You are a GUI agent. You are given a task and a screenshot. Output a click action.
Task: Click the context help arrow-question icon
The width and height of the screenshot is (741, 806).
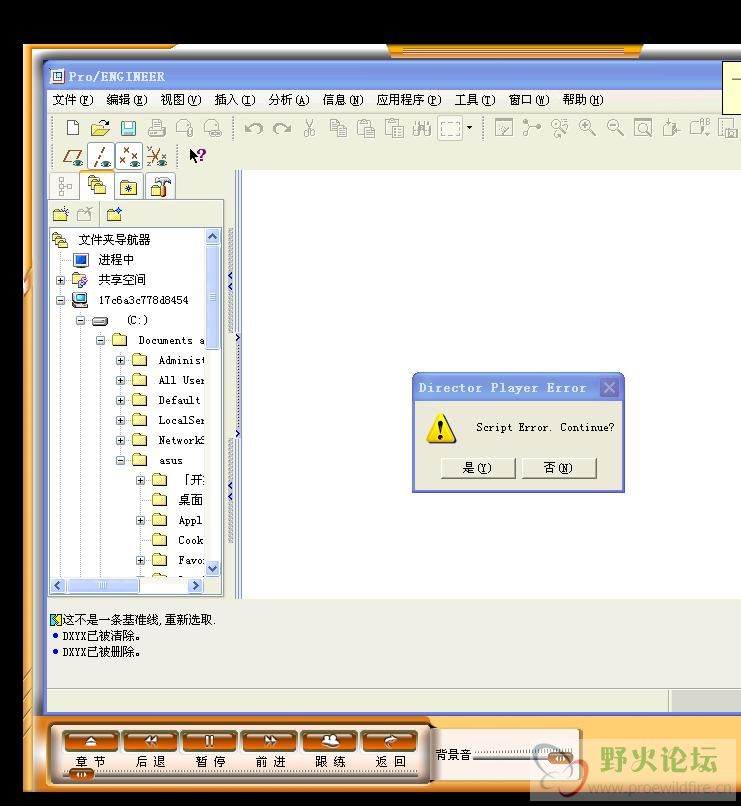click(x=197, y=156)
